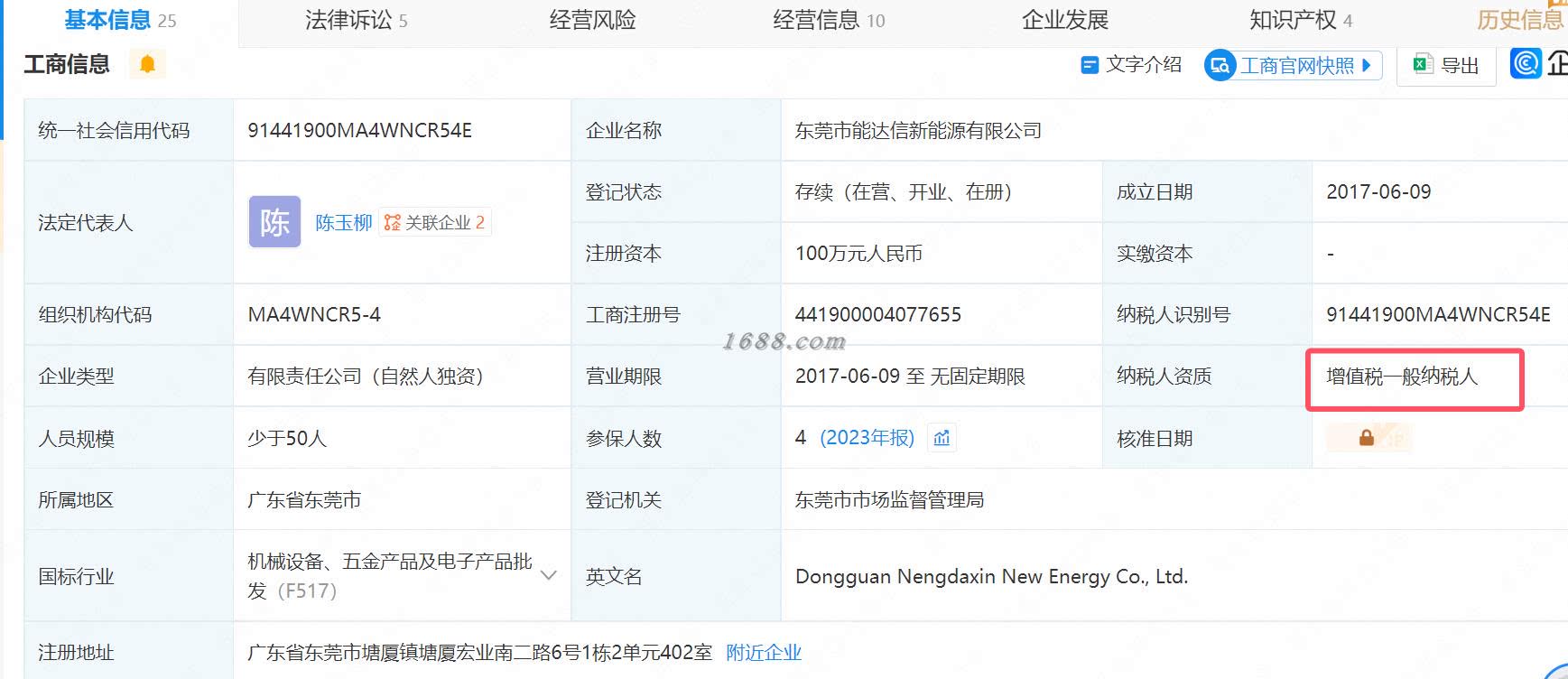This screenshot has height=679, width=1568.
Task: Export data with the 导出 button
Action: pyautogui.click(x=1446, y=65)
